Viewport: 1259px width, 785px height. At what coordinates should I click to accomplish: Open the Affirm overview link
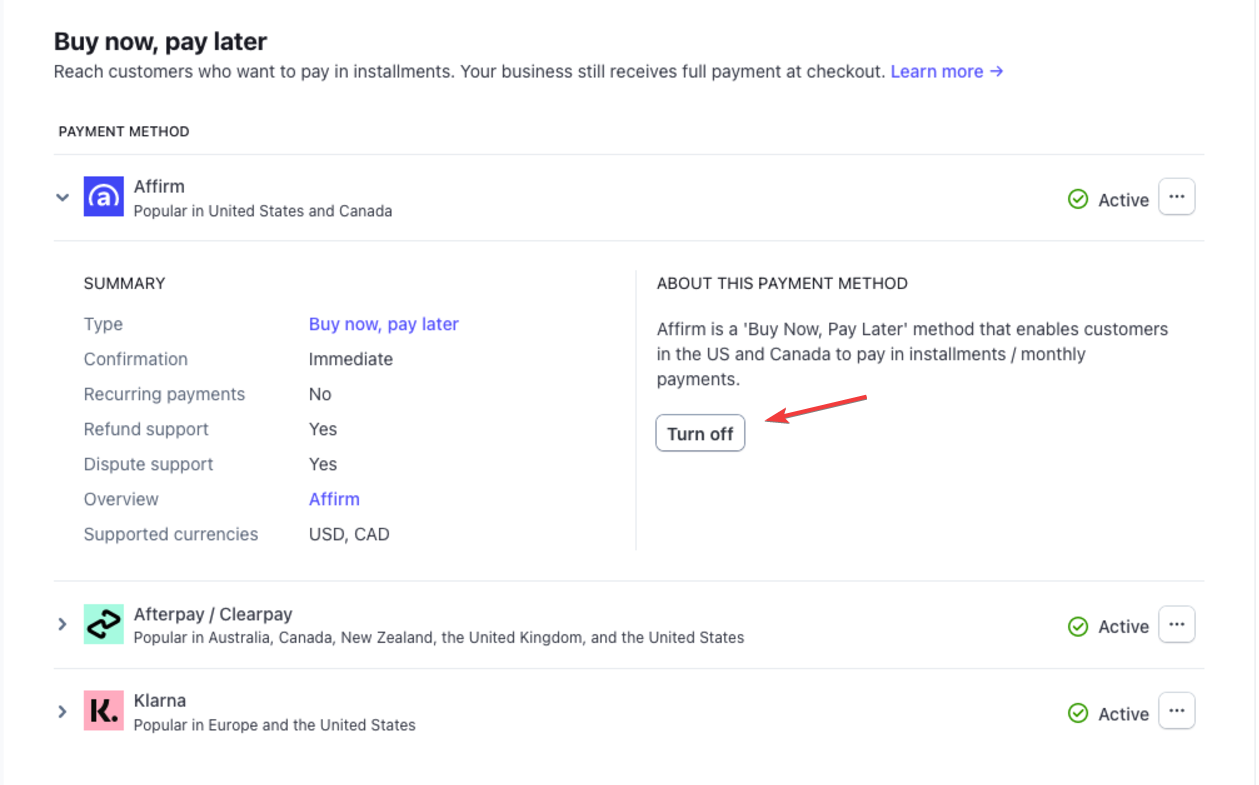tap(334, 499)
